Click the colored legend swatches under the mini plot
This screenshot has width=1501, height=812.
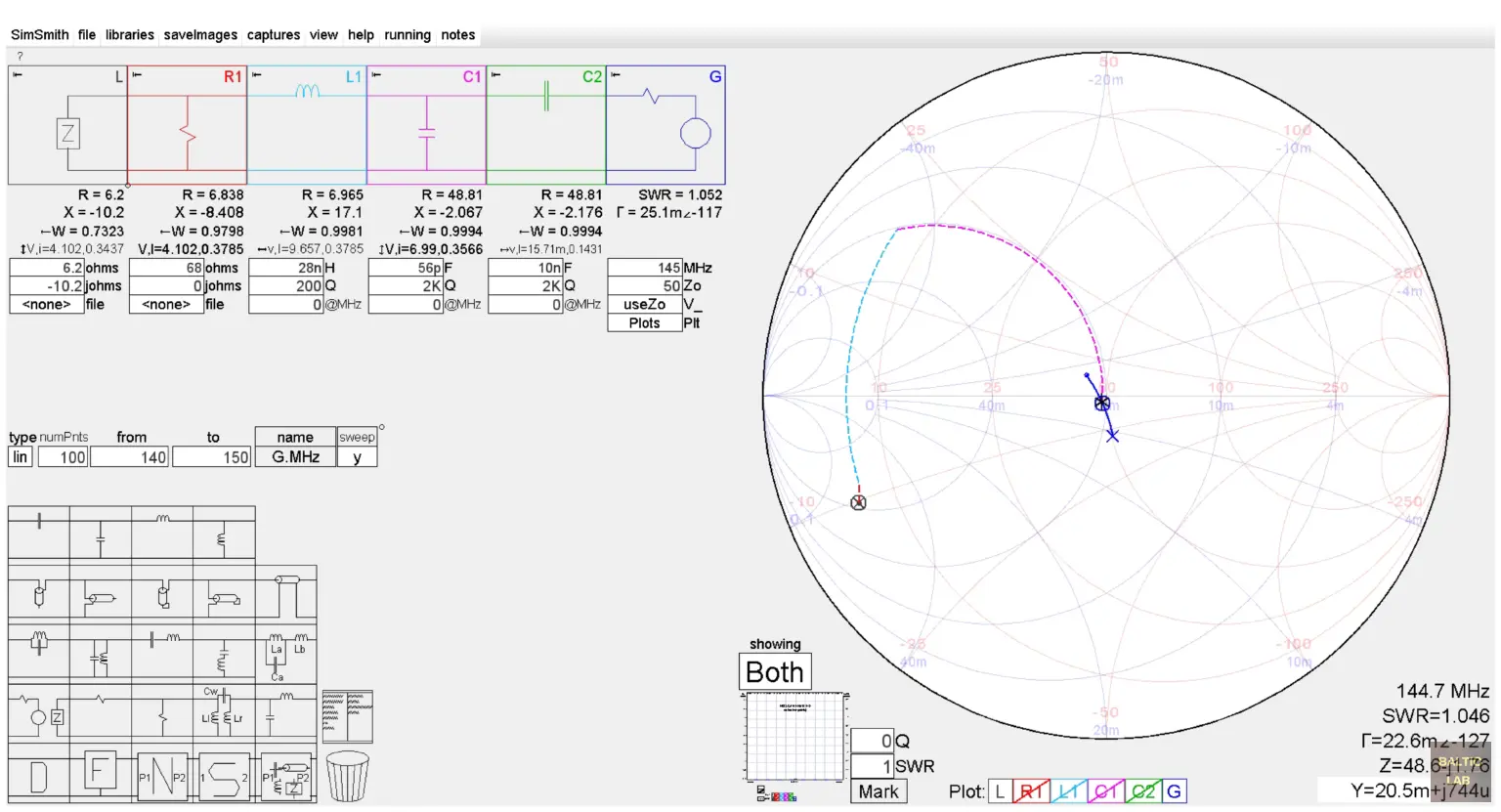click(785, 796)
